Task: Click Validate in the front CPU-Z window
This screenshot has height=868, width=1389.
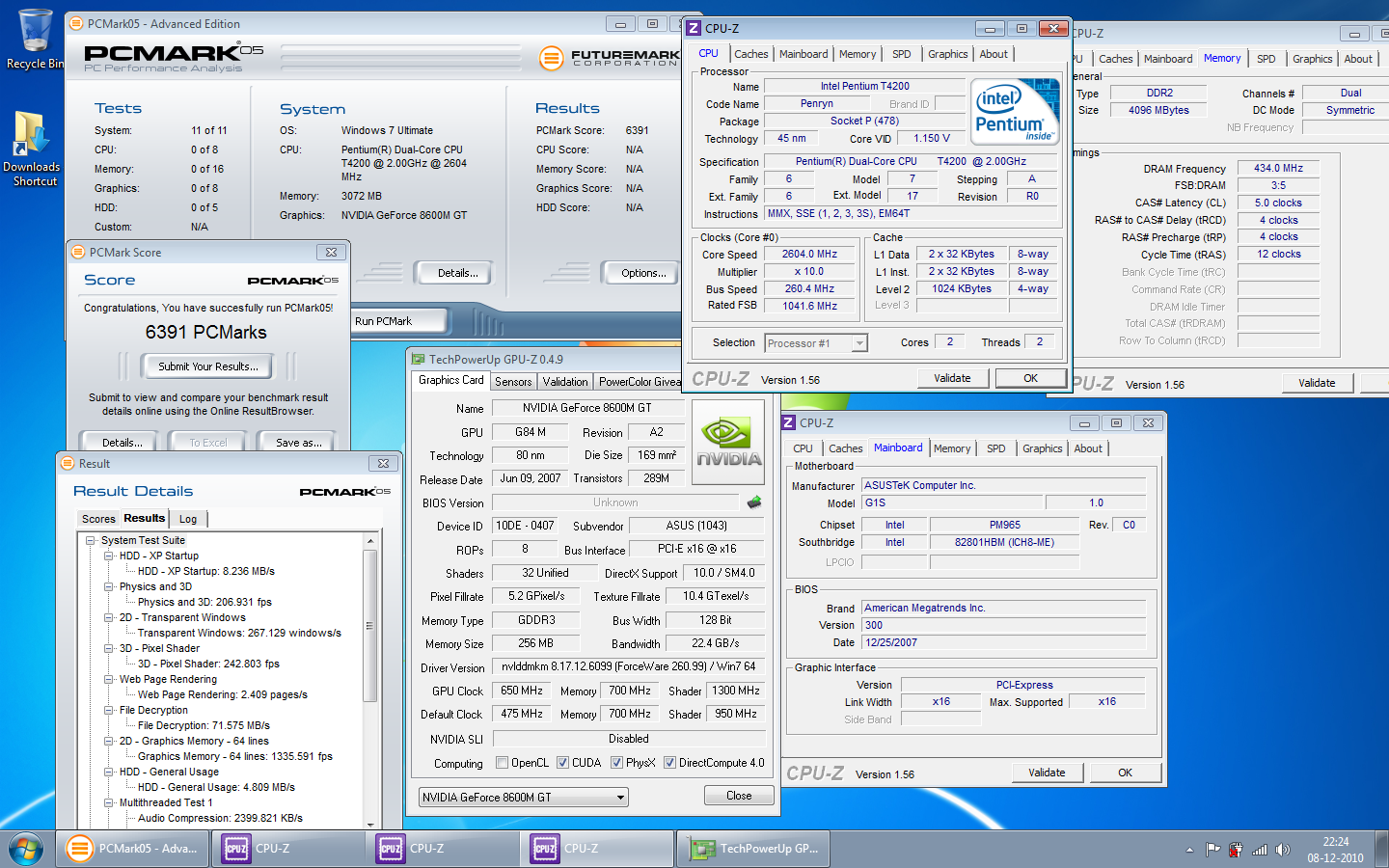Action: click(952, 378)
